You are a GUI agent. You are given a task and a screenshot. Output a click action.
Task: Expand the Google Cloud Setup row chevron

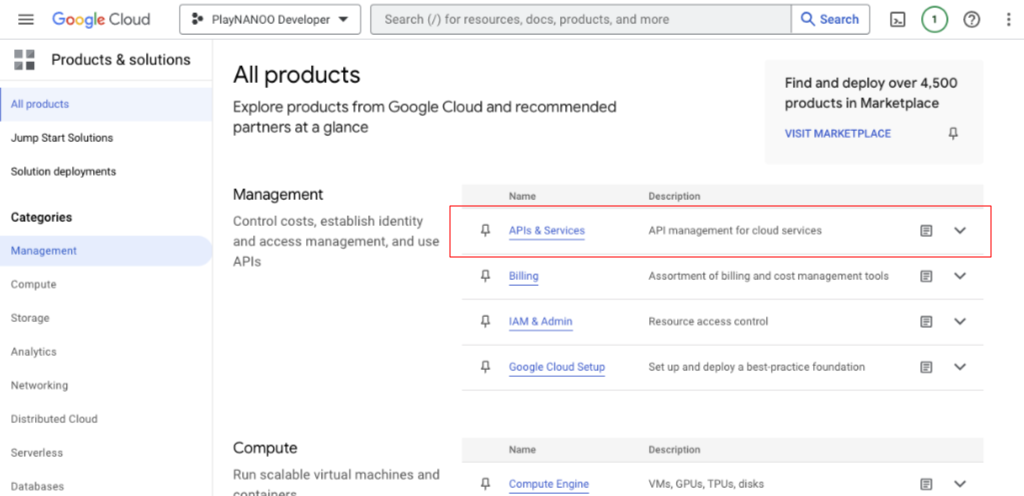[959, 367]
